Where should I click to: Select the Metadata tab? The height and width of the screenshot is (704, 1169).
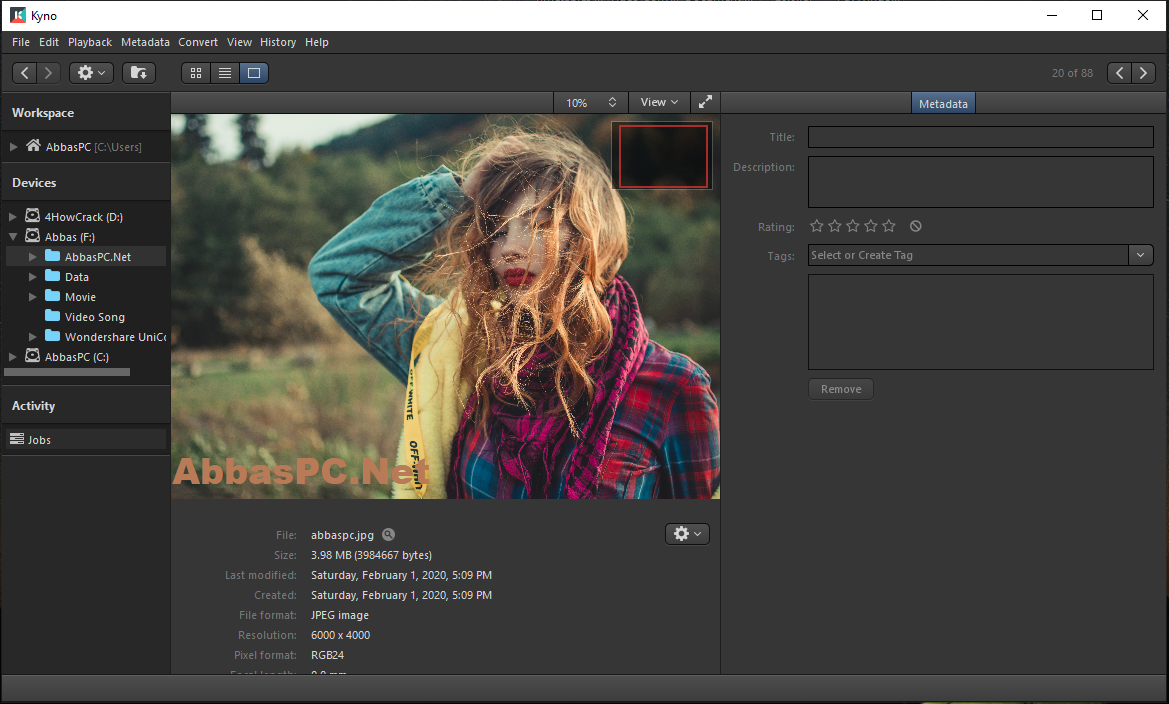pyautogui.click(x=943, y=104)
